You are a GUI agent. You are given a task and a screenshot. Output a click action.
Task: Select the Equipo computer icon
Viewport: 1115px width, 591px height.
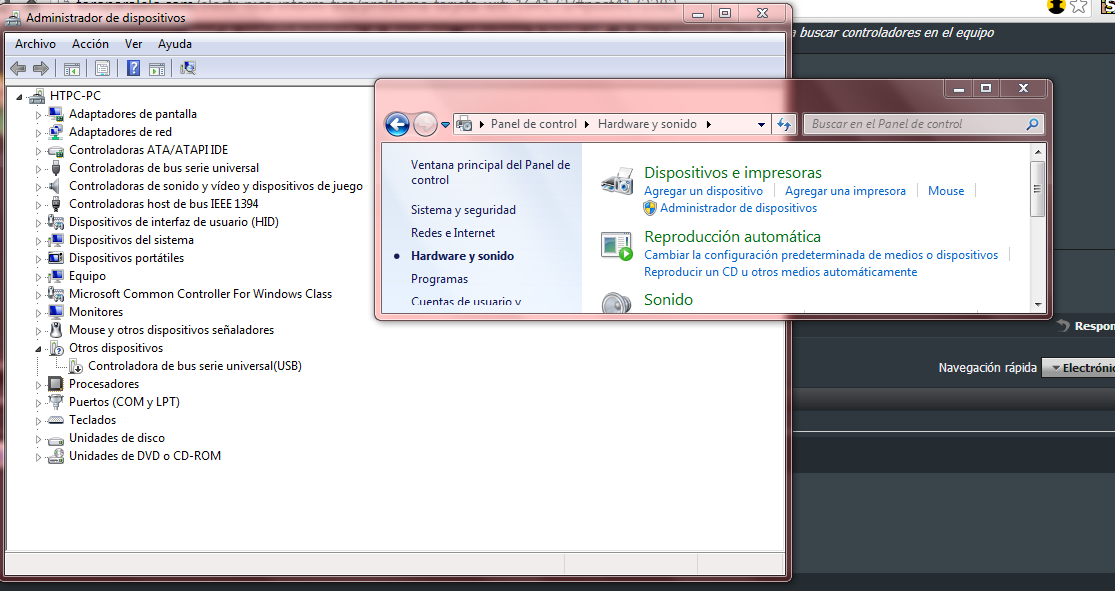click(x=55, y=276)
